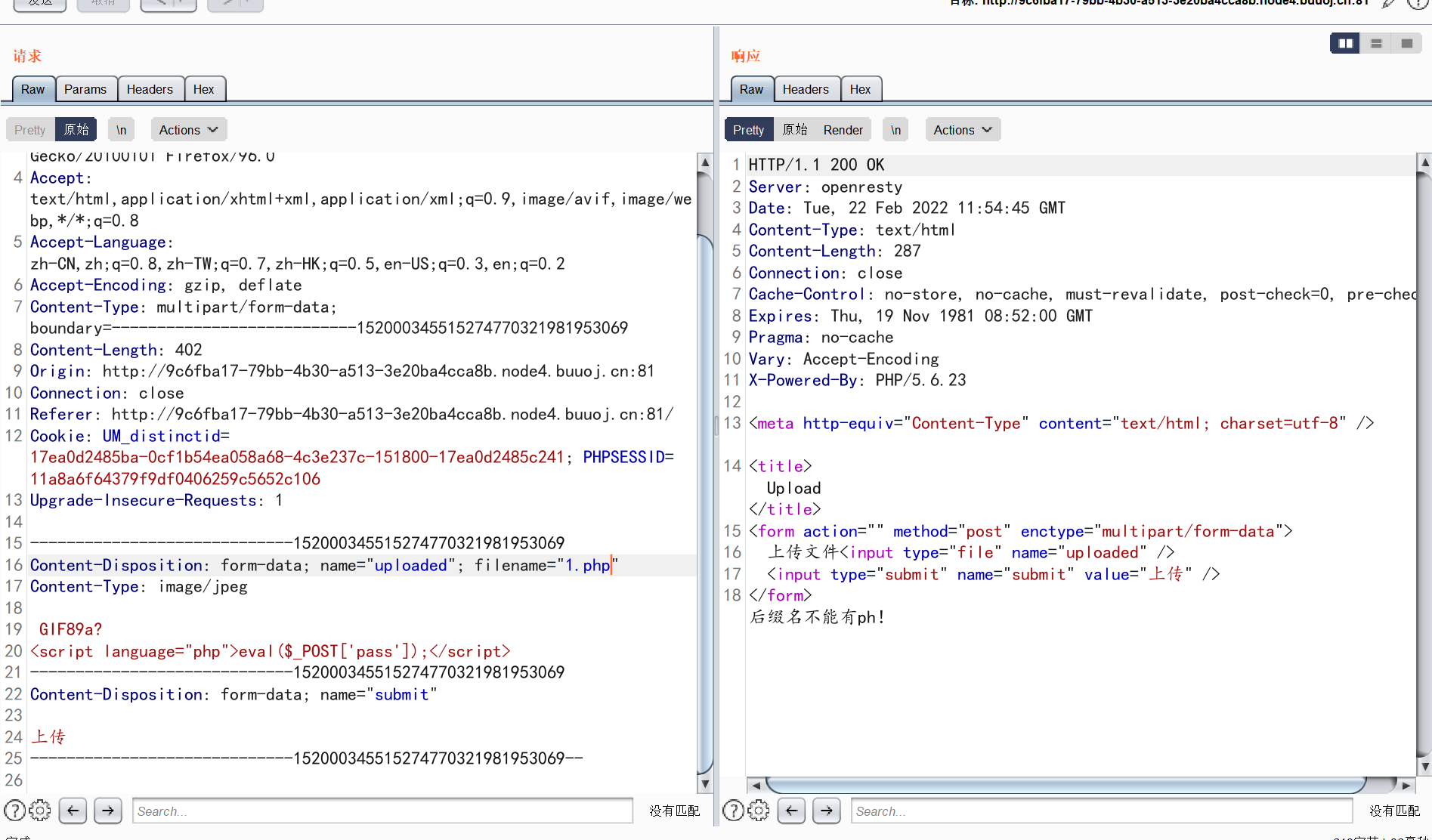Click Date header in response

(908, 208)
